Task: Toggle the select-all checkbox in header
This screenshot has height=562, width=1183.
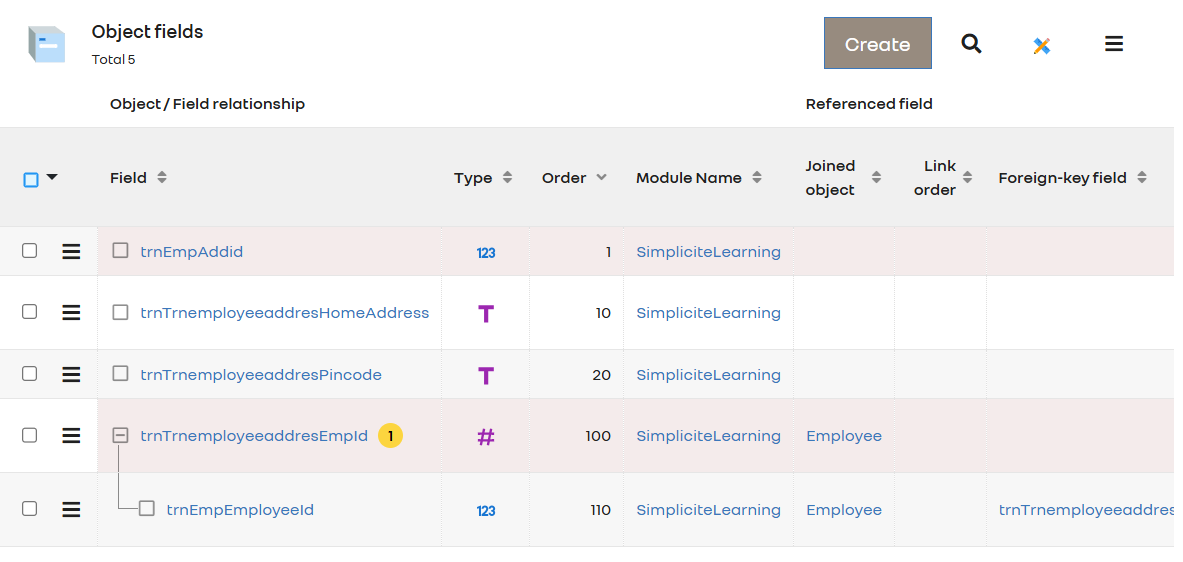Action: click(x=31, y=180)
